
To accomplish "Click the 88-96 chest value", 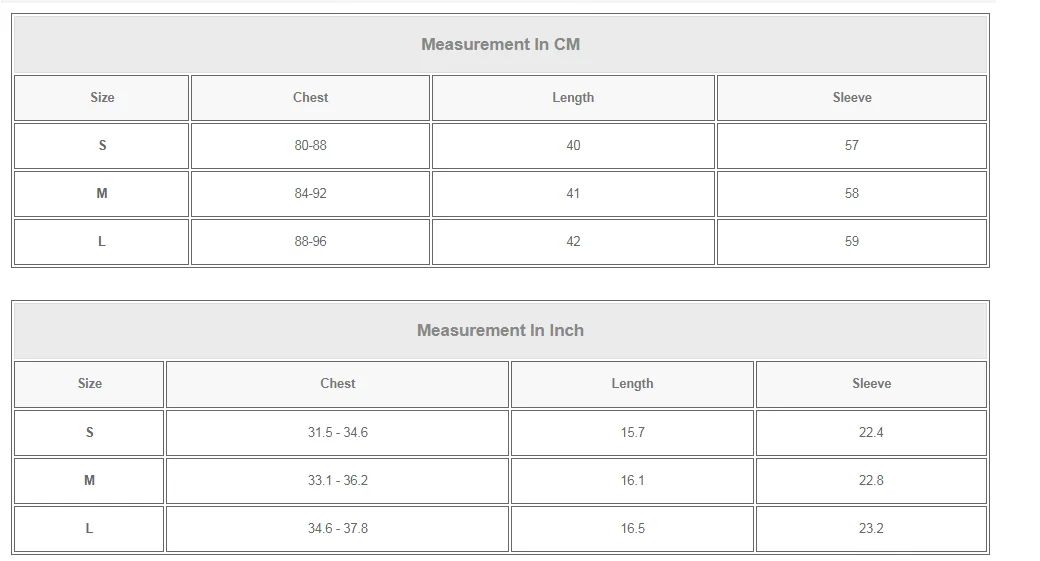I will 310,241.
